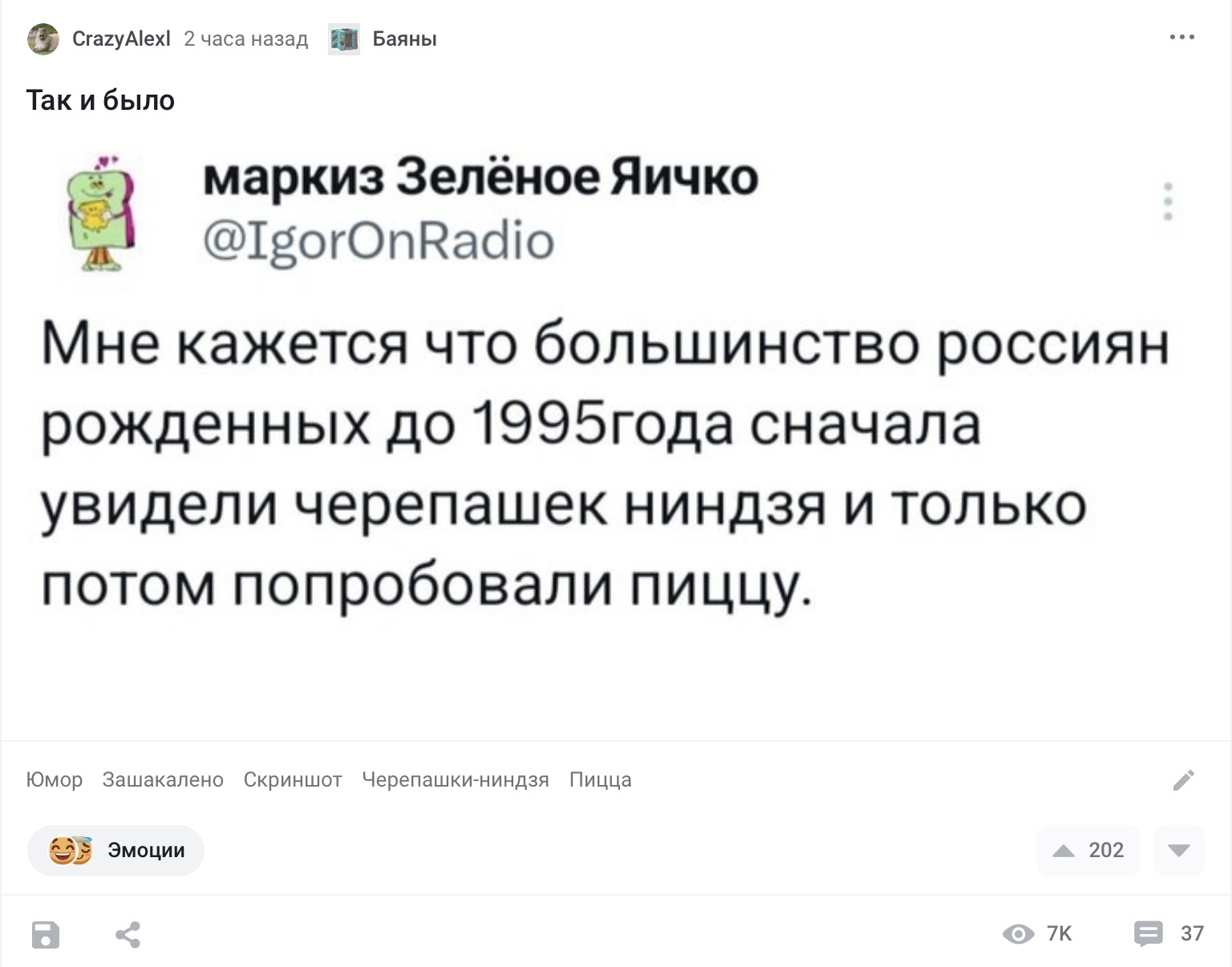Click the tweet's vertical dots menu
Viewport: 1232px width, 967px height.
point(1168,201)
